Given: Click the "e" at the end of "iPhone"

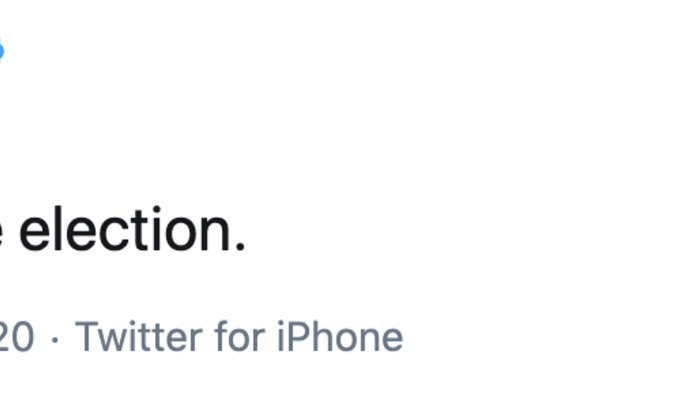Looking at the screenshot, I should (x=390, y=341).
